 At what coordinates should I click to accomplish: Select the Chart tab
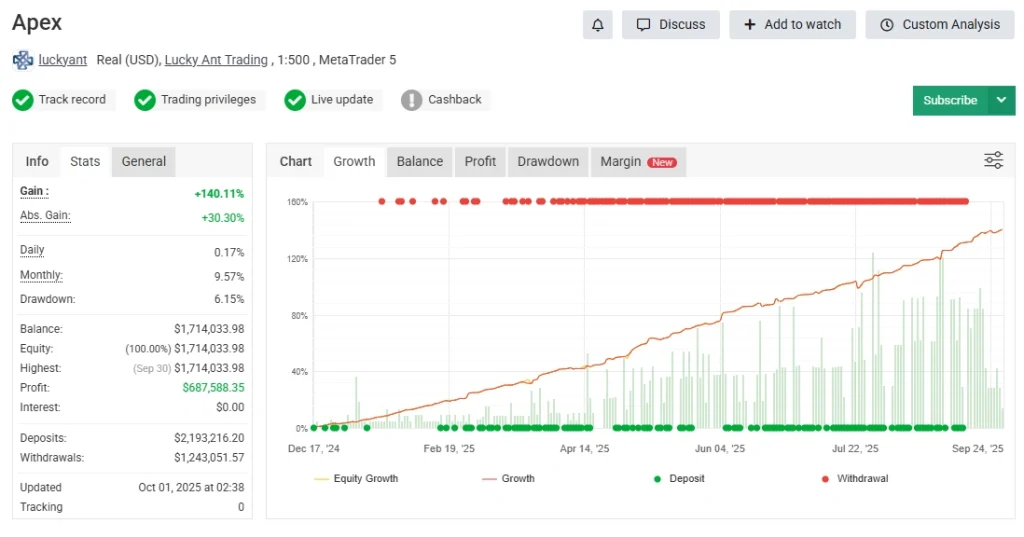pyautogui.click(x=296, y=161)
